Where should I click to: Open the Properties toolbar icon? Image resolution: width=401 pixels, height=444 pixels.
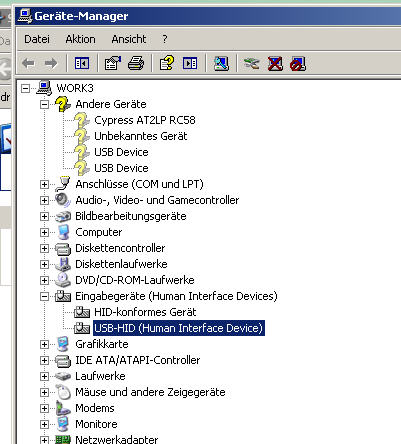click(113, 63)
